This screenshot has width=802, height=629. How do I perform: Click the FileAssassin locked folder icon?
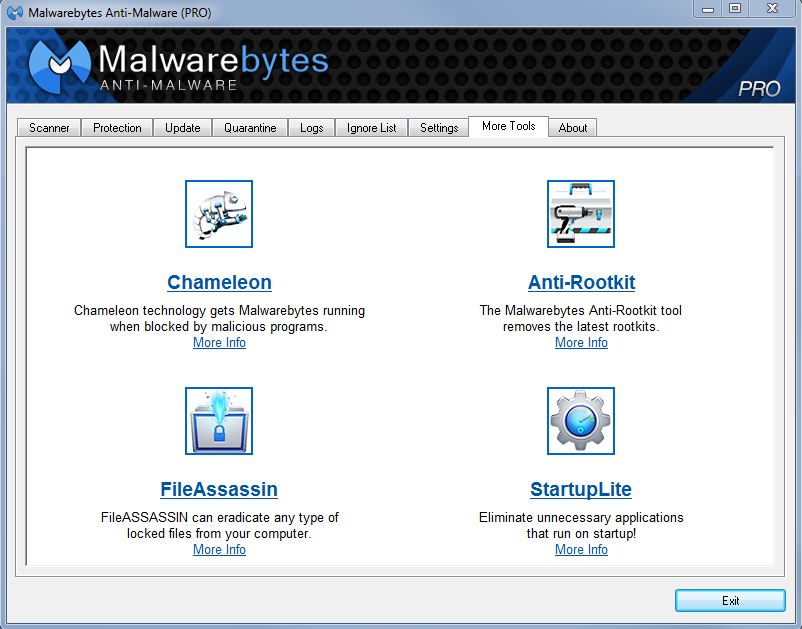click(219, 421)
